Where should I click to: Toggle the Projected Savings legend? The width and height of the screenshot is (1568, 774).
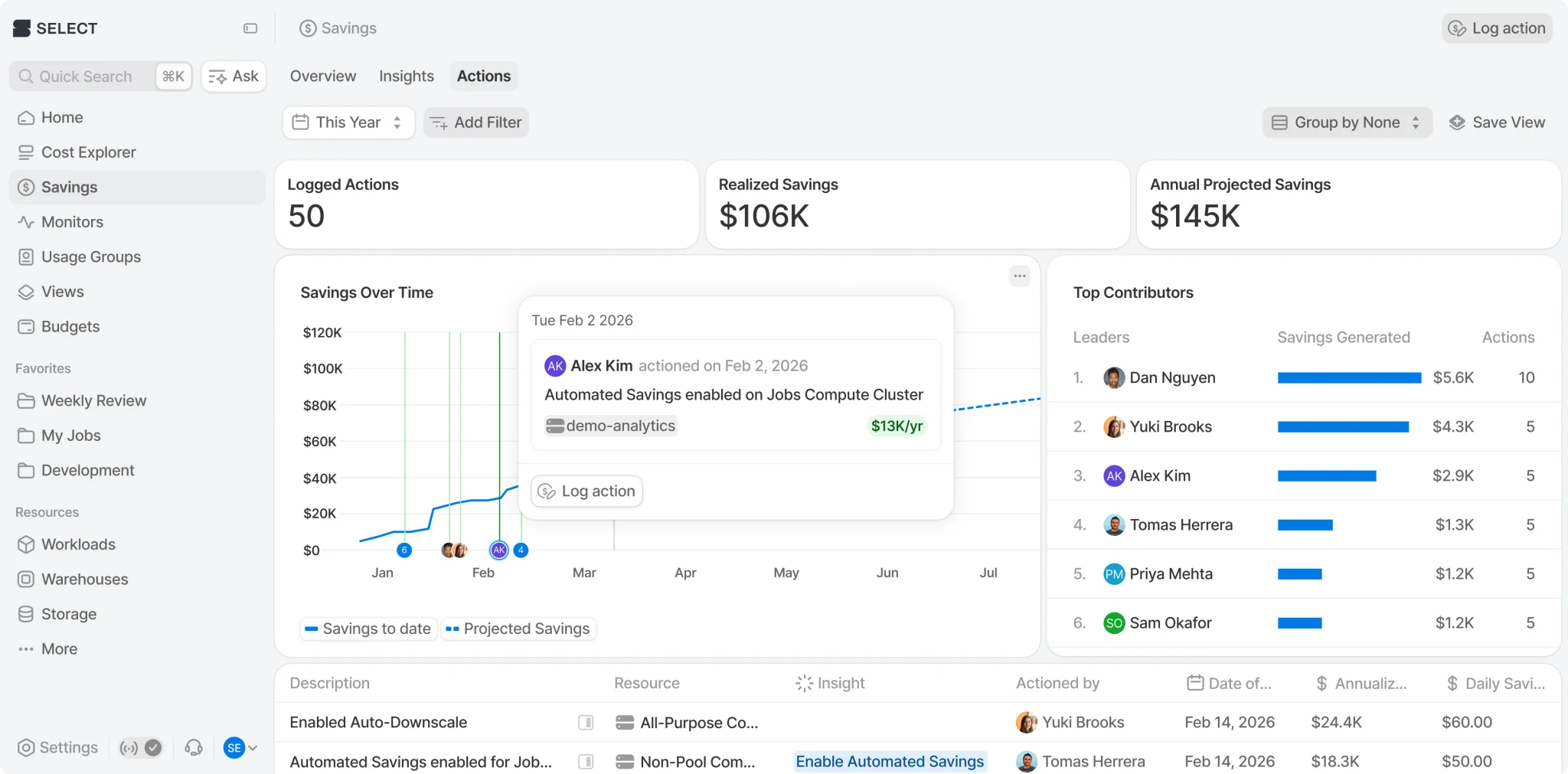point(518,629)
